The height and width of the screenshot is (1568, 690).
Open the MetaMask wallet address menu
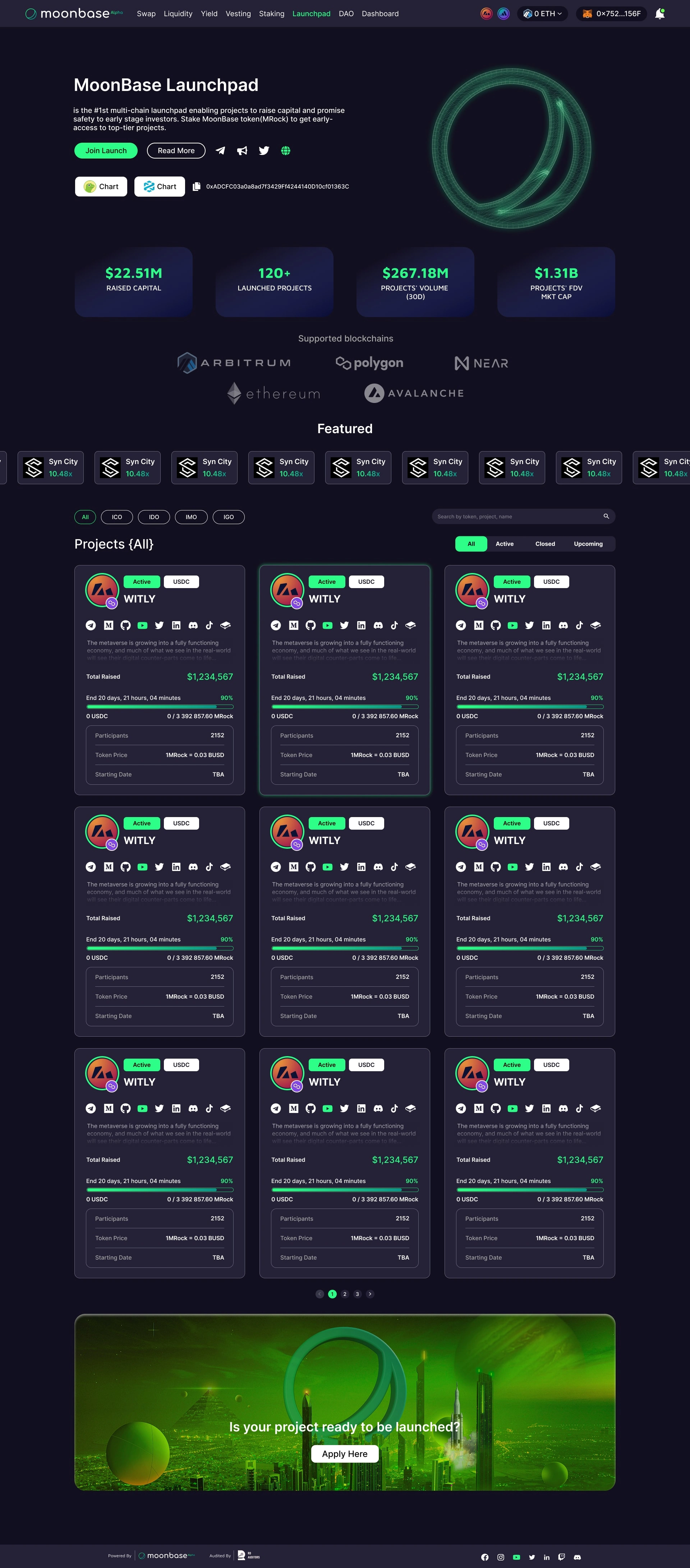pos(612,13)
